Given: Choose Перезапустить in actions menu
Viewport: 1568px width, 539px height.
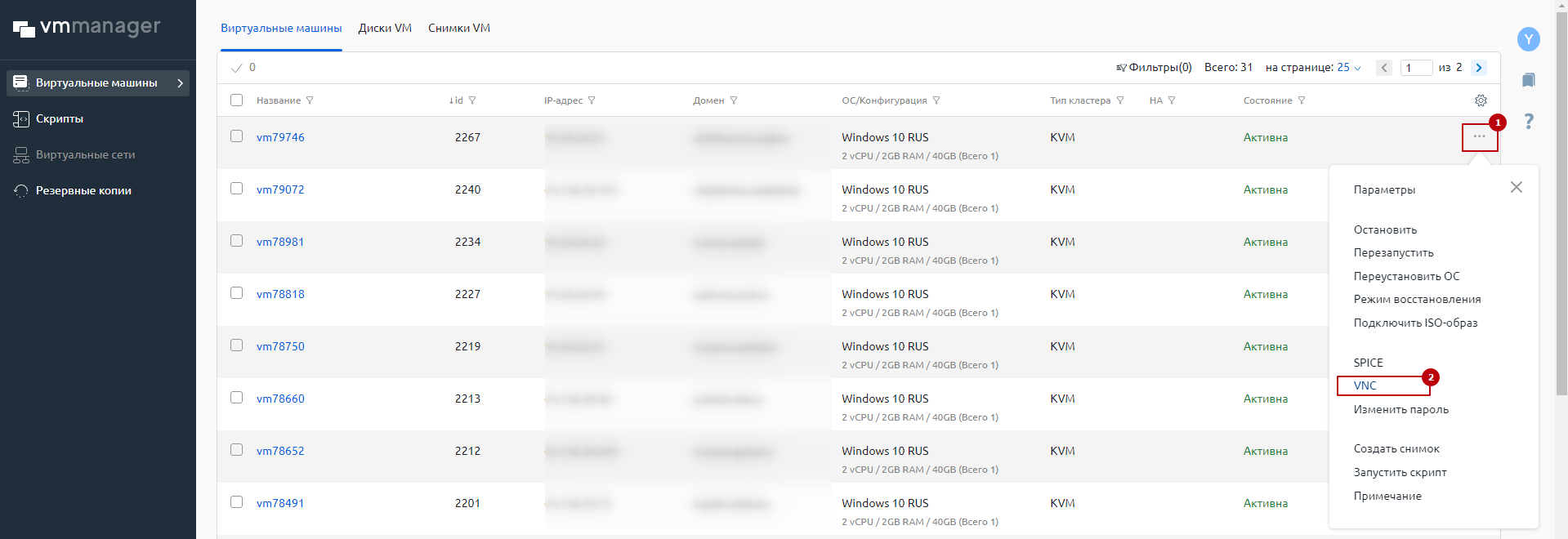Looking at the screenshot, I should [x=1393, y=252].
